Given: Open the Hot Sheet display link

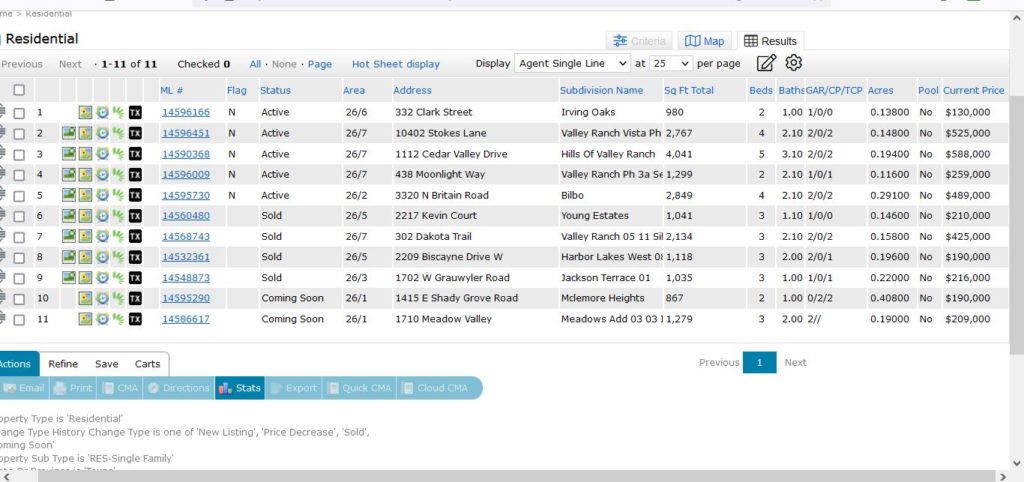Looking at the screenshot, I should tap(396, 64).
